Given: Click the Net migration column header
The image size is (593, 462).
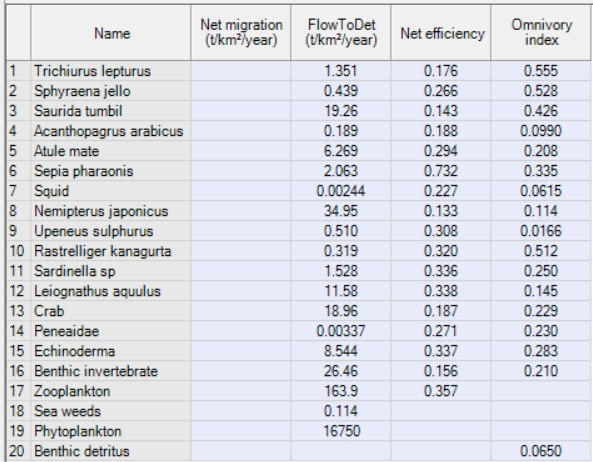Looking at the screenshot, I should 241,33.
